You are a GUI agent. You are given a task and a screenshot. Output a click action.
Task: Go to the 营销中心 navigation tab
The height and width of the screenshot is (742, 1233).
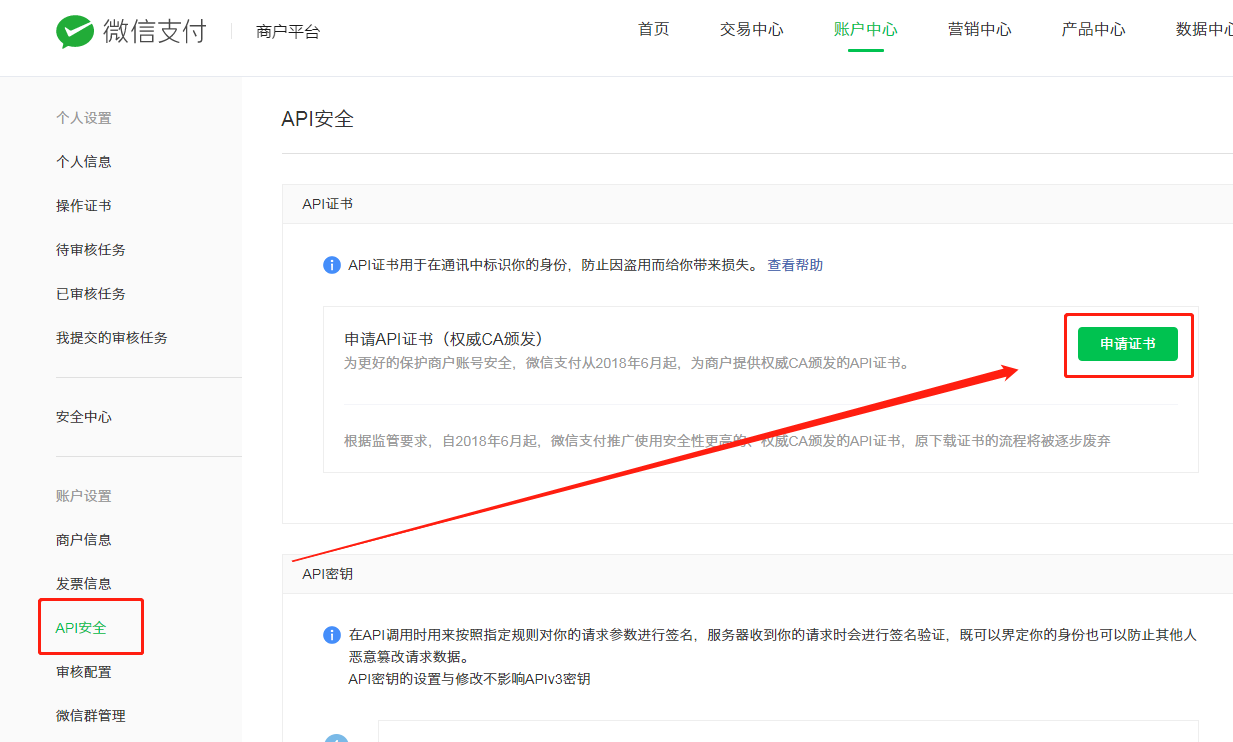[979, 30]
